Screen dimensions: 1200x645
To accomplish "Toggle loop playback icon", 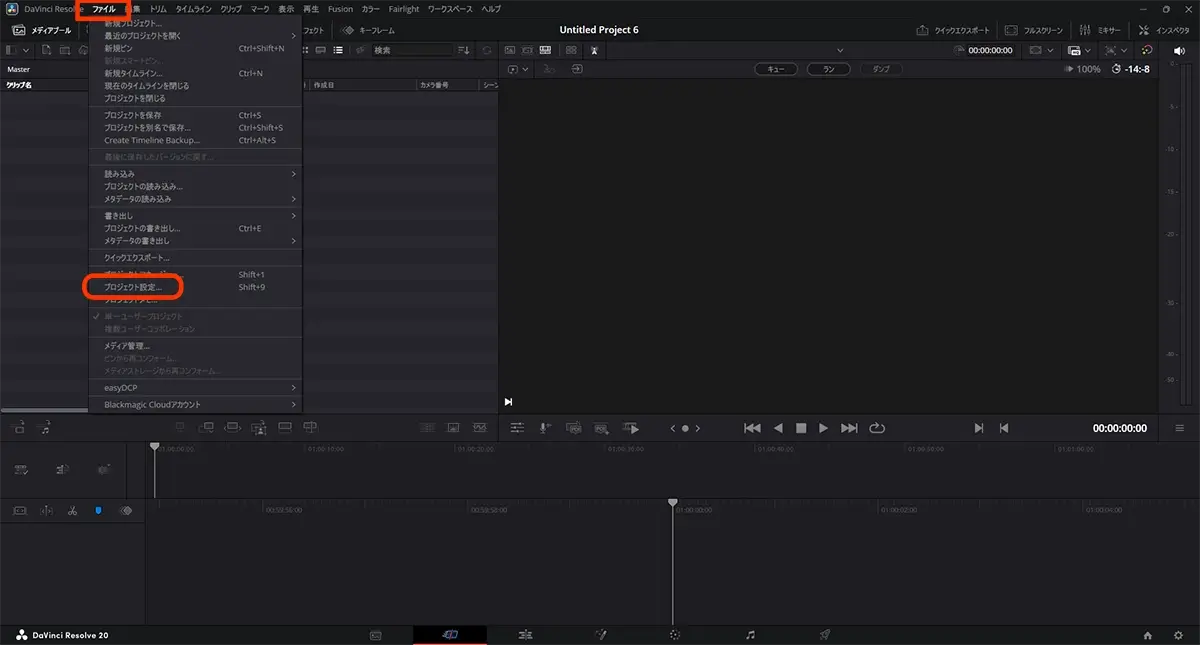I will [x=877, y=428].
